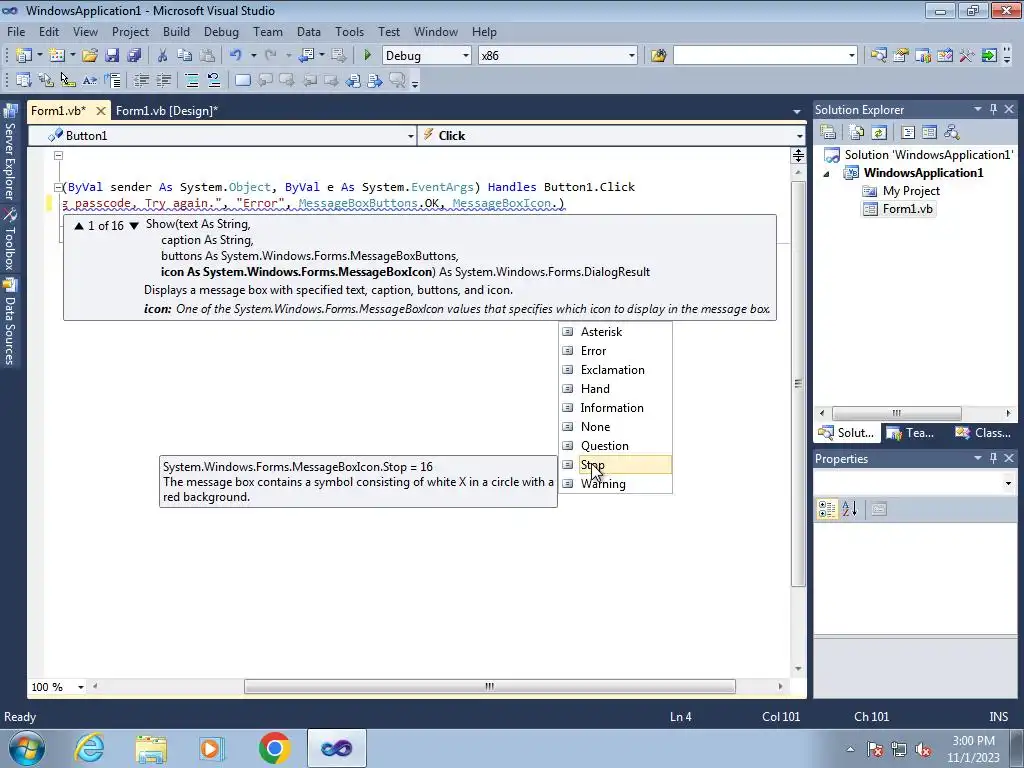Click Show All Files icon in Solution Explorer
Viewport: 1024px width, 768px height.
pos(857,133)
